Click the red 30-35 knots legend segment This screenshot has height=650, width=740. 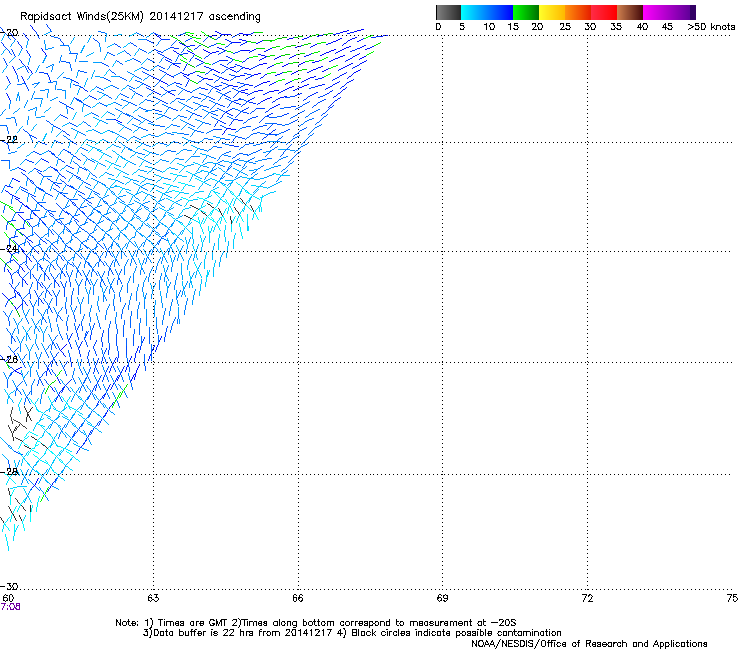[x=604, y=12]
